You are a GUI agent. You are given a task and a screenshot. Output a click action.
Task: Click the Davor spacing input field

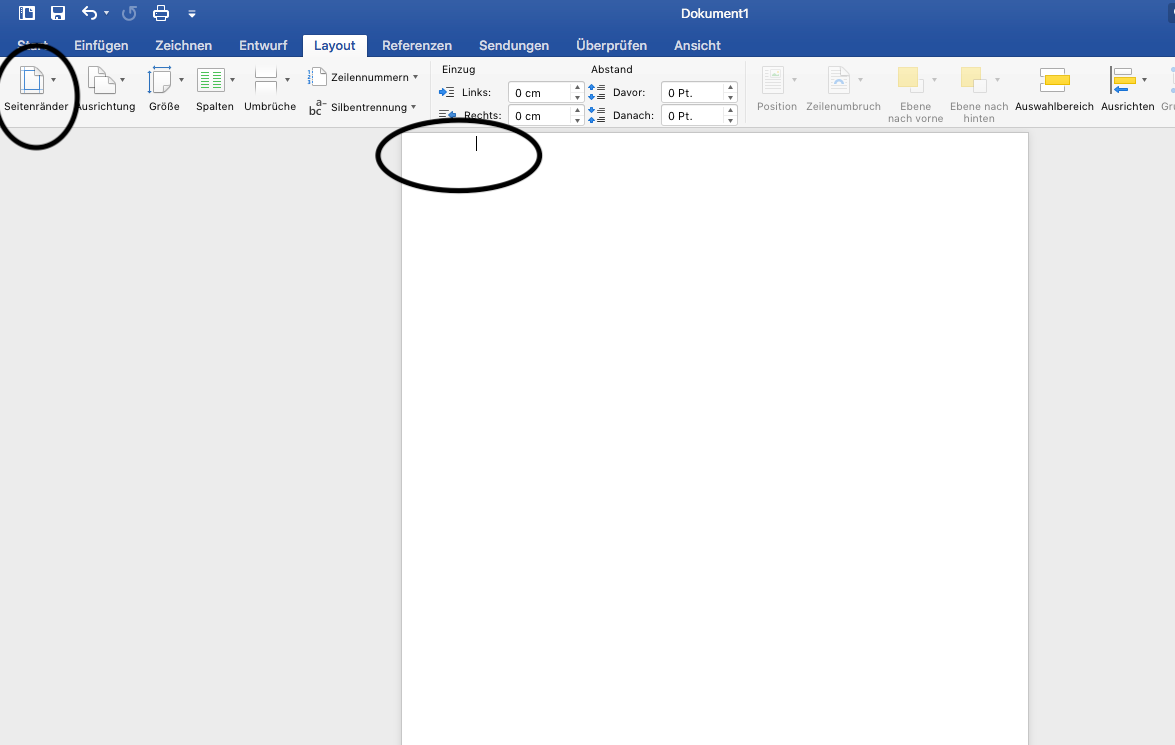tap(692, 93)
